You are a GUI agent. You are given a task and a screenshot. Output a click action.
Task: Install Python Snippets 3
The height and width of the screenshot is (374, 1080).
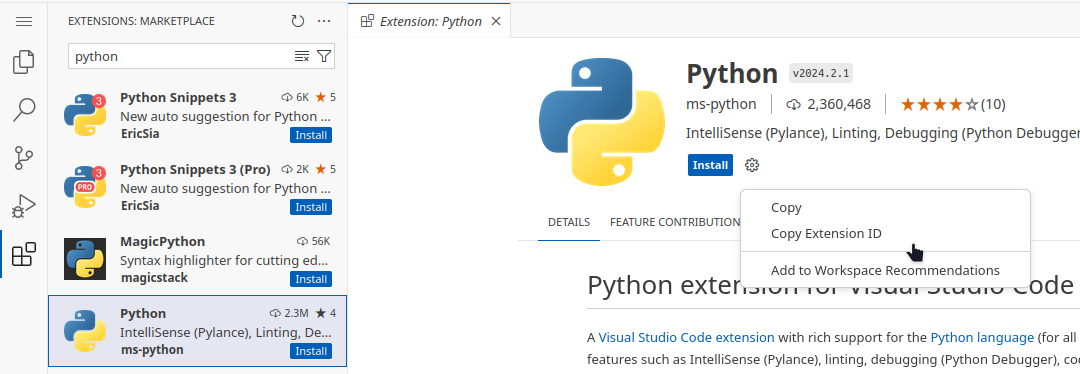pyautogui.click(x=311, y=135)
